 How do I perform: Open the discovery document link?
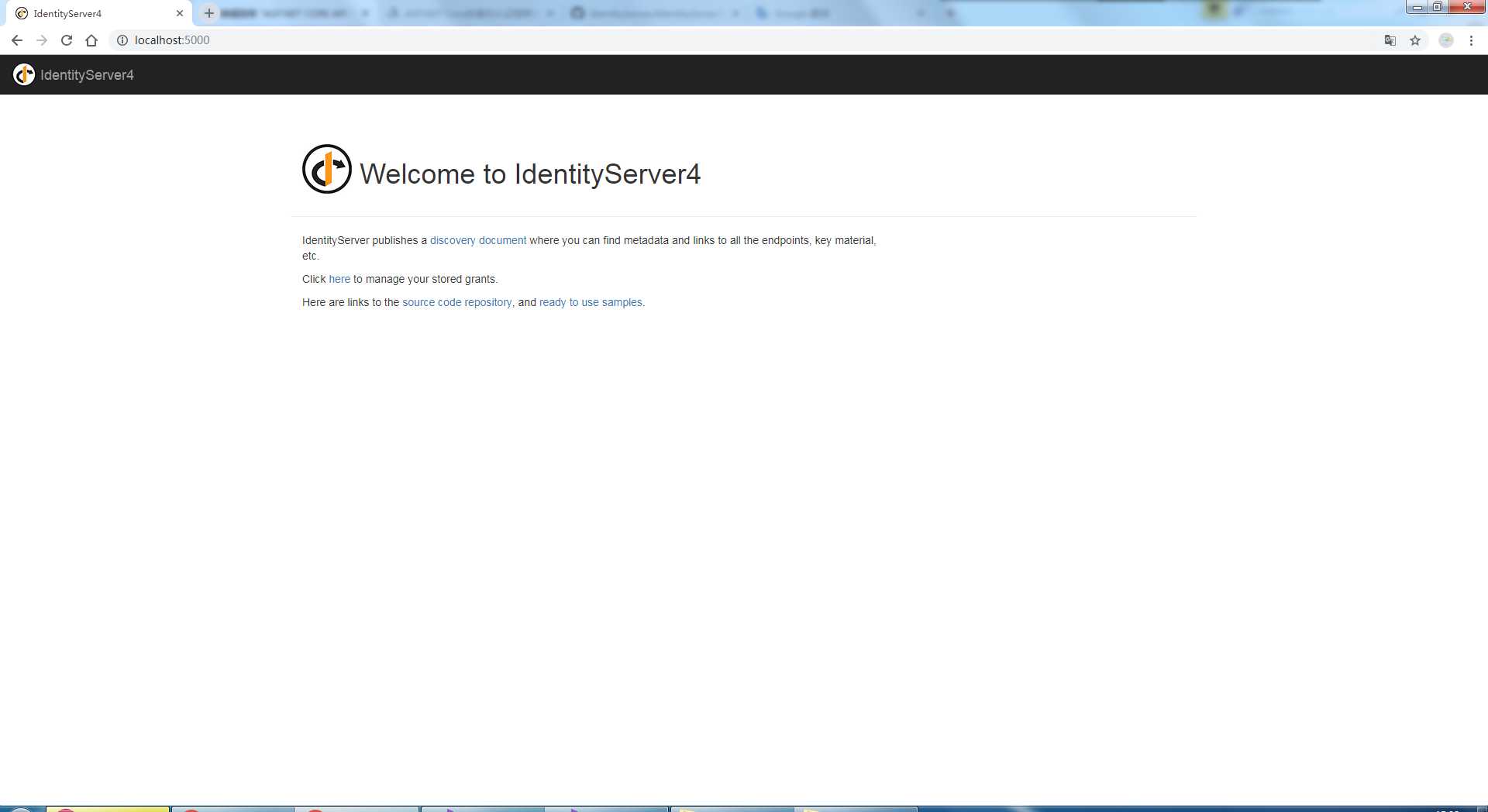point(478,240)
